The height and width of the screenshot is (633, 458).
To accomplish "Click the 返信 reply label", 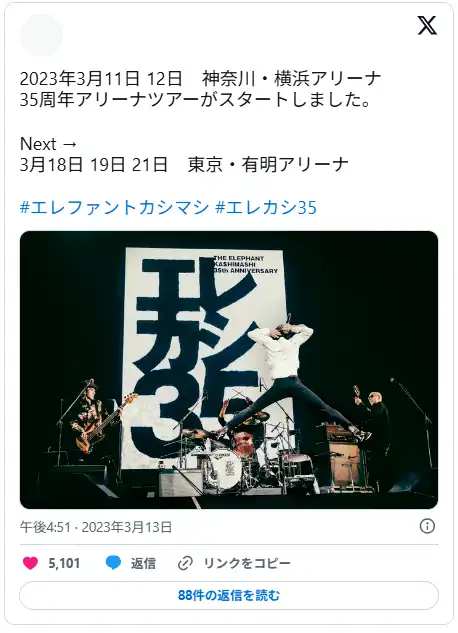I will pyautogui.click(x=143, y=563).
